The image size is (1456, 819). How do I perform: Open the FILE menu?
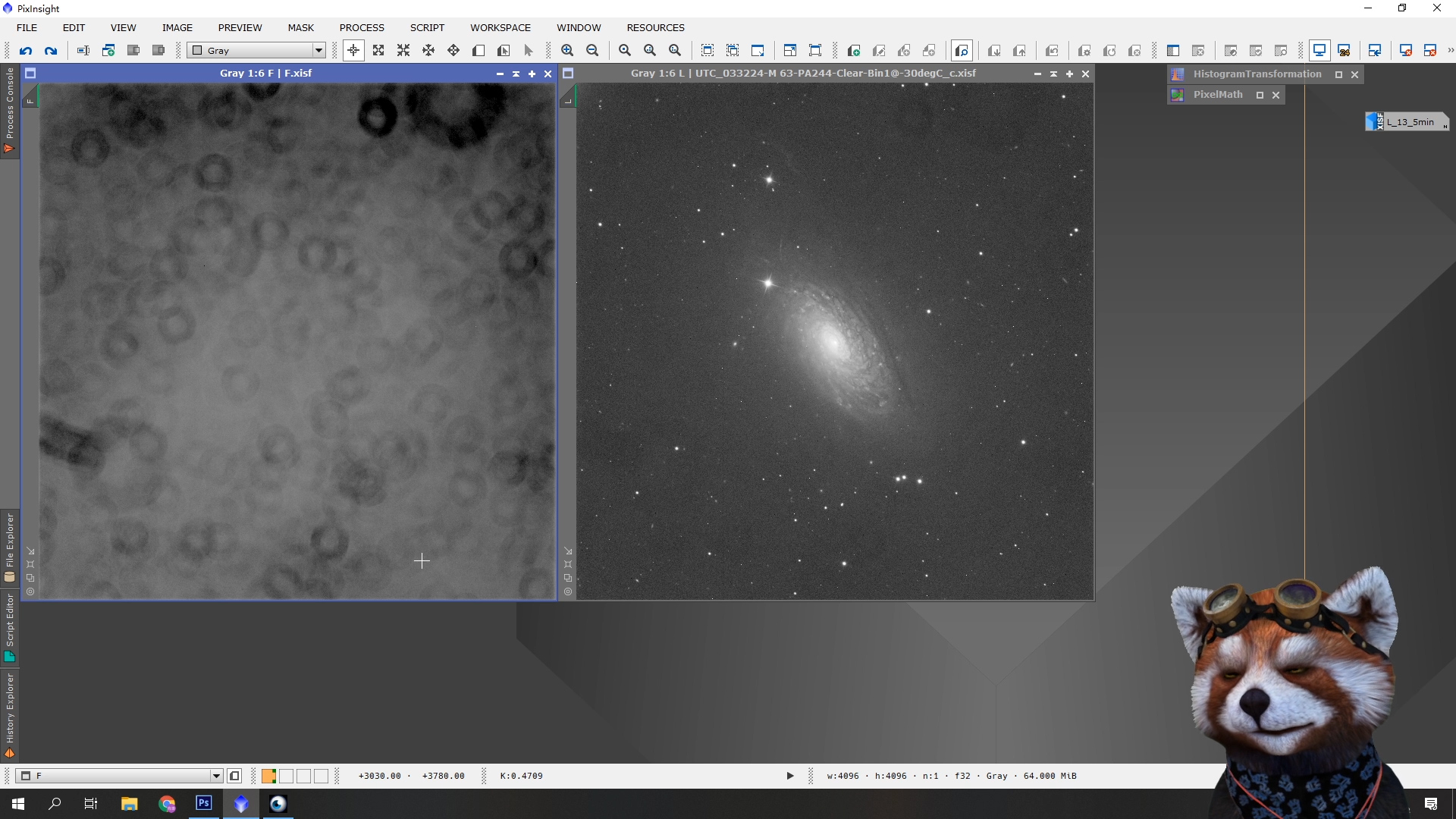click(x=27, y=27)
